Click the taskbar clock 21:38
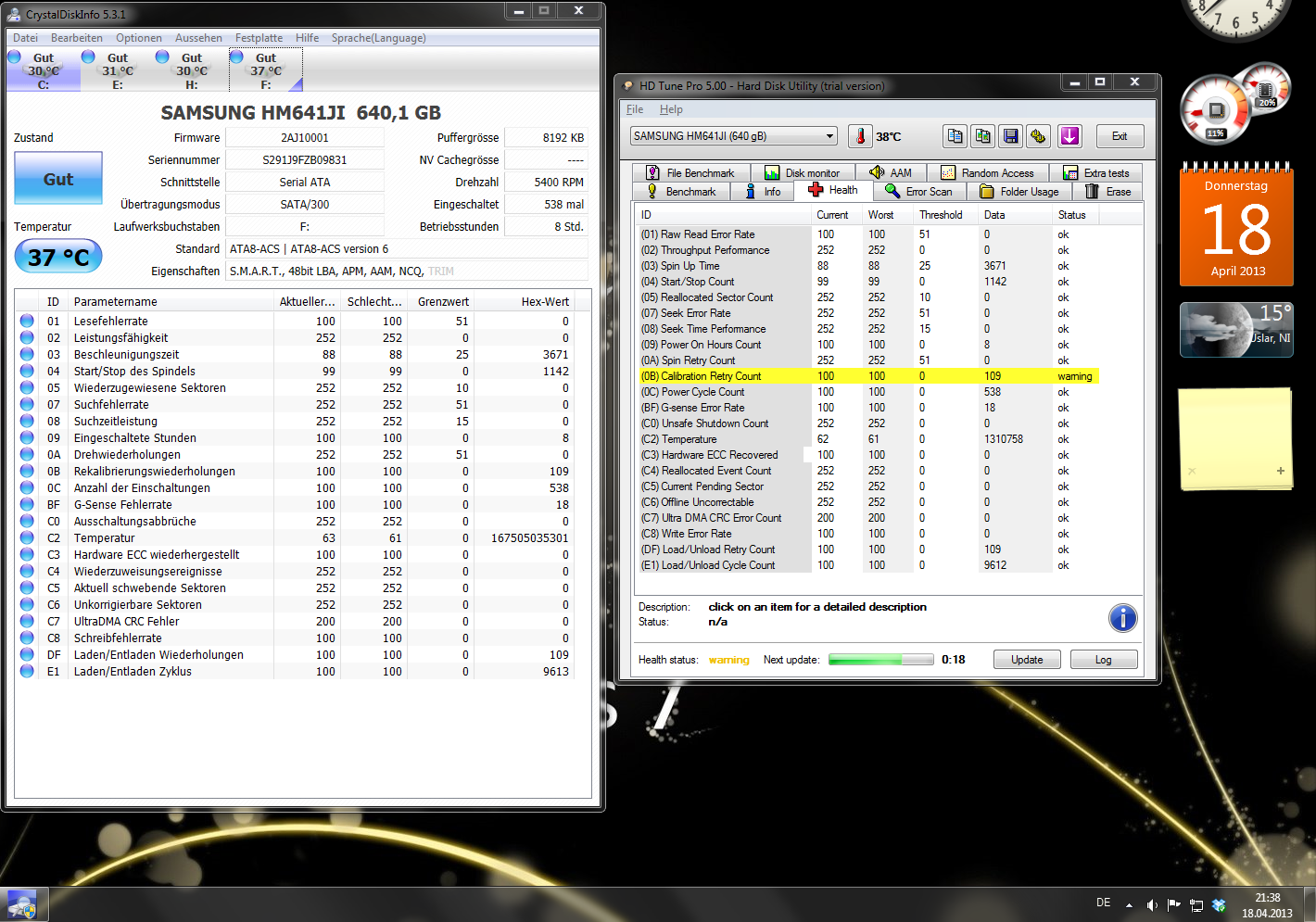The width and height of the screenshot is (1316, 922). point(1267,905)
